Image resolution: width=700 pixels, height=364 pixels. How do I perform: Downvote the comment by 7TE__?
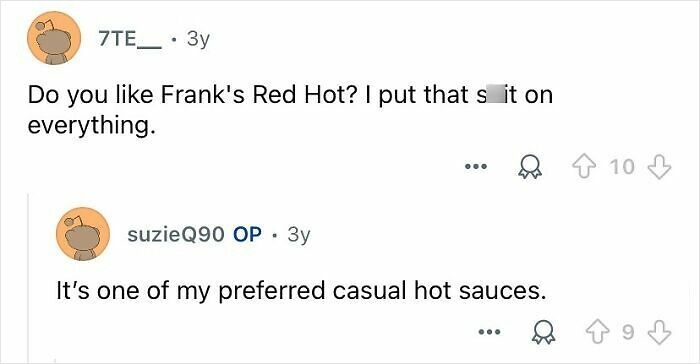[659, 167]
